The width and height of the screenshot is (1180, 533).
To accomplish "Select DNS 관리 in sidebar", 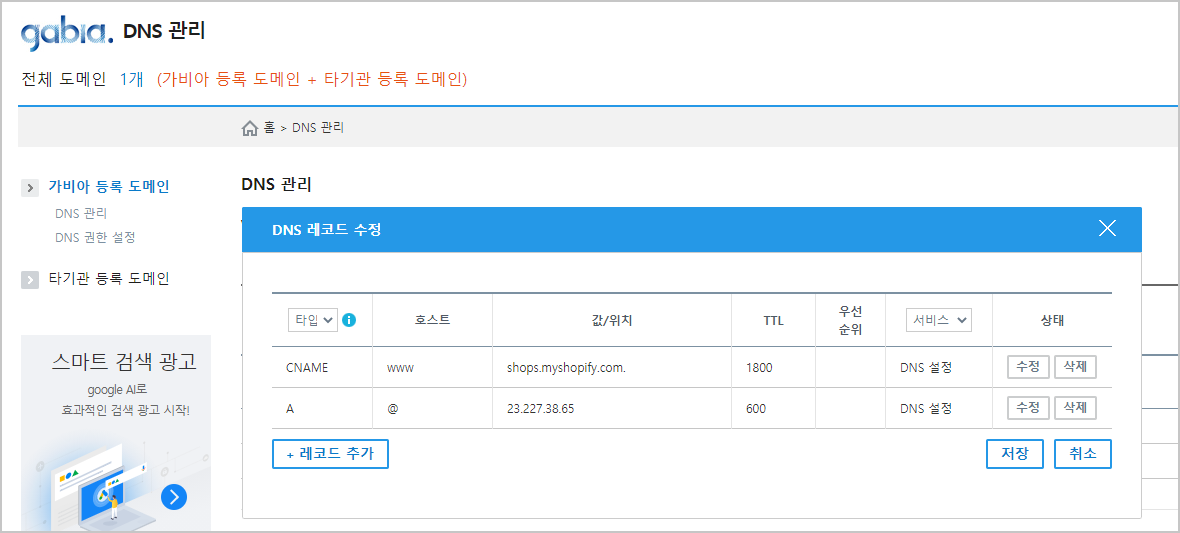I will 81,214.
